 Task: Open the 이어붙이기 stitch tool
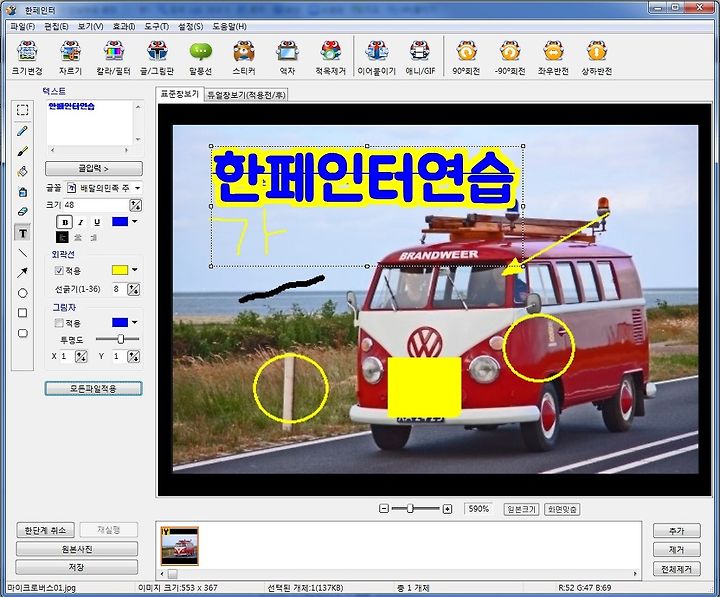(x=377, y=57)
